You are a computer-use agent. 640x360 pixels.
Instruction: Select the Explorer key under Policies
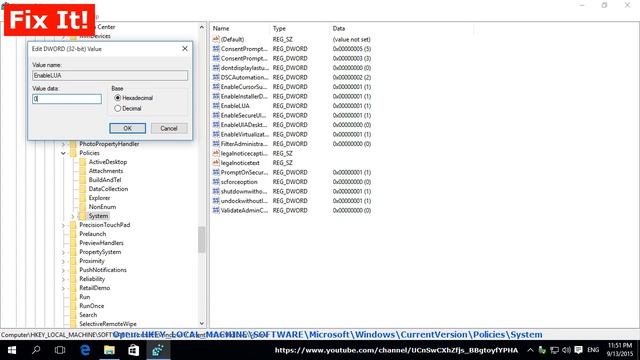pos(100,198)
